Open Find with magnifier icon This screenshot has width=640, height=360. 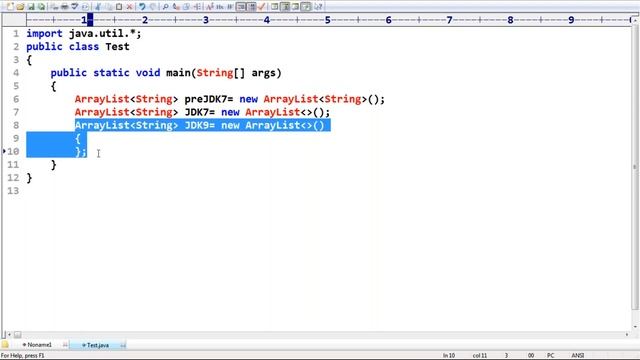tap(165, 7)
